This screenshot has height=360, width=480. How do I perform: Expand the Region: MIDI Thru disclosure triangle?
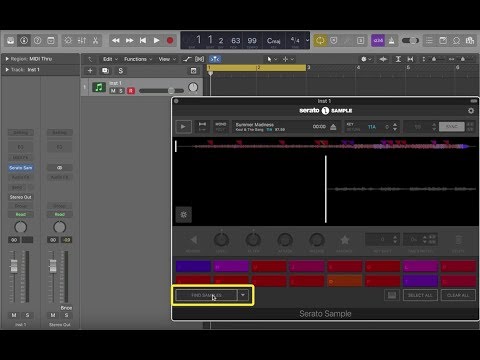(7, 59)
